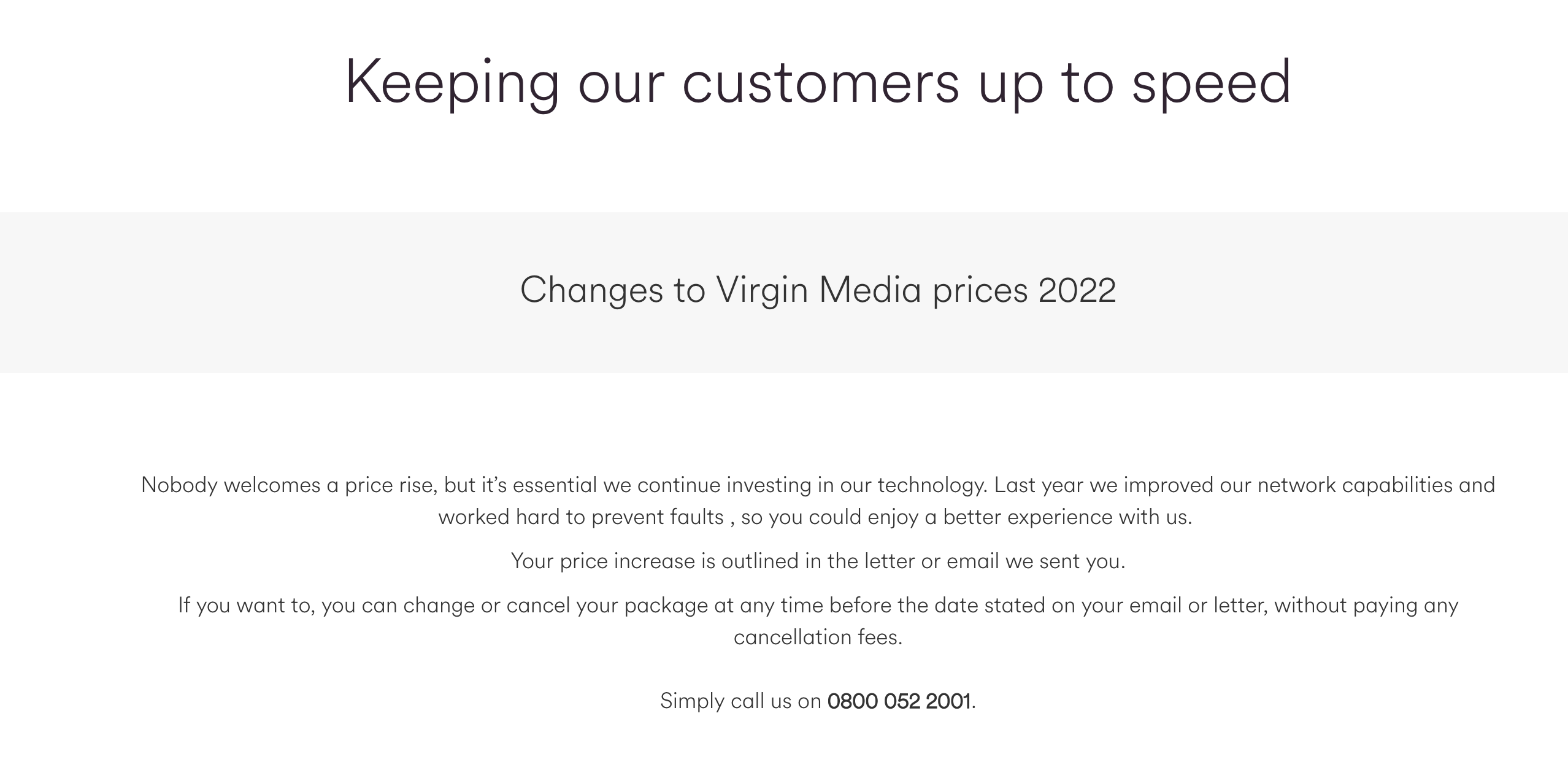The width and height of the screenshot is (1568, 778).
Task: Click the word "Changes" in the banner
Action: 591,290
